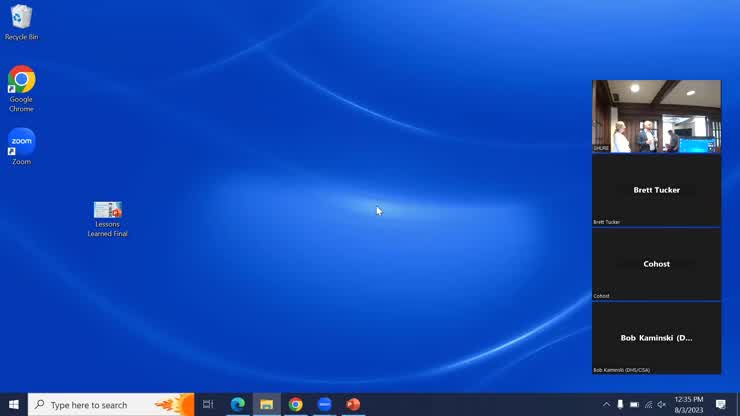Open Microsoft Edge from the taskbar
Image resolution: width=740 pixels, height=416 pixels.
coord(238,404)
